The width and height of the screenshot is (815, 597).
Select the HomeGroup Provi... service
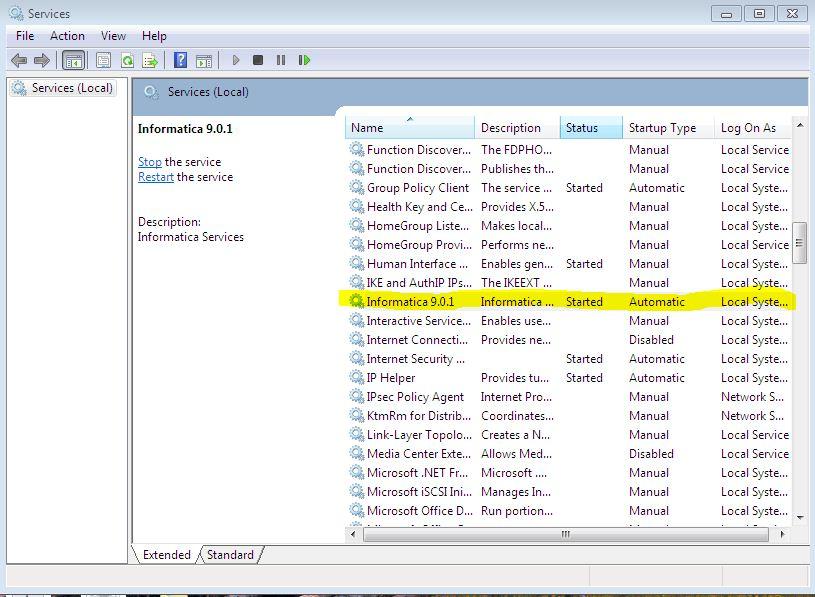pos(419,244)
